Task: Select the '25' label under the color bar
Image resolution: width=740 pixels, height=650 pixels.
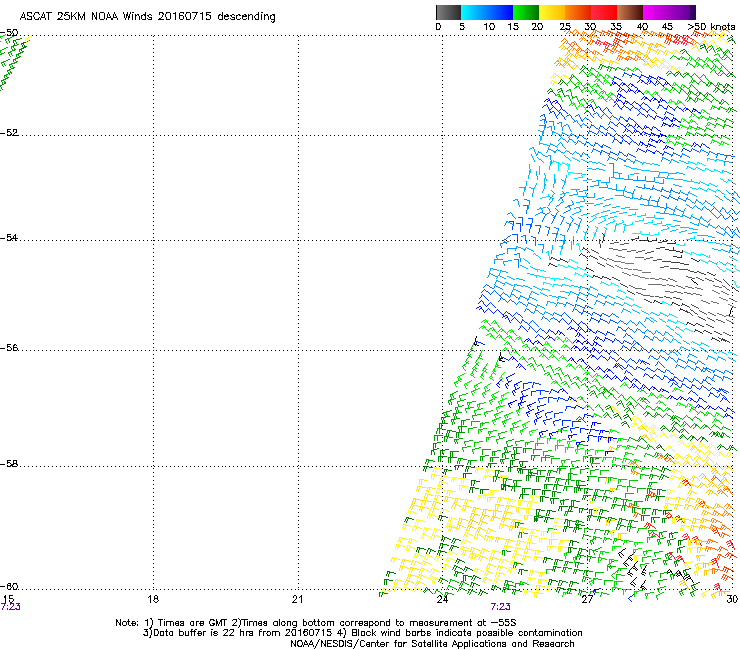Action: point(565,27)
